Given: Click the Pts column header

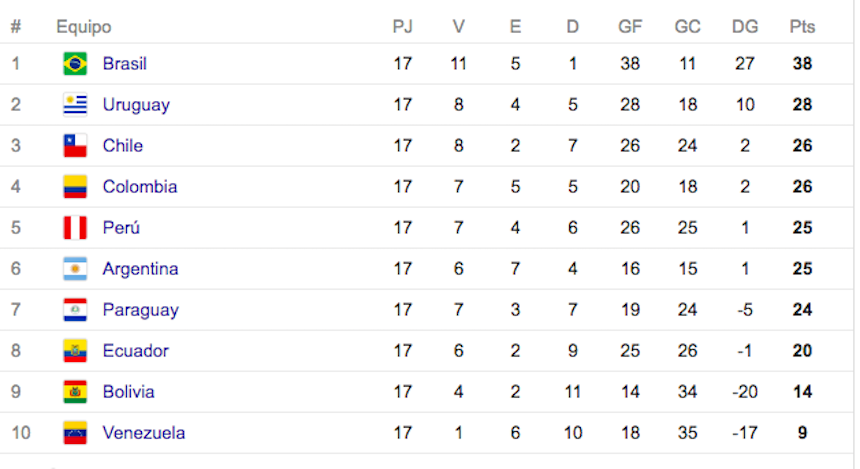Looking at the screenshot, I should point(802,27).
